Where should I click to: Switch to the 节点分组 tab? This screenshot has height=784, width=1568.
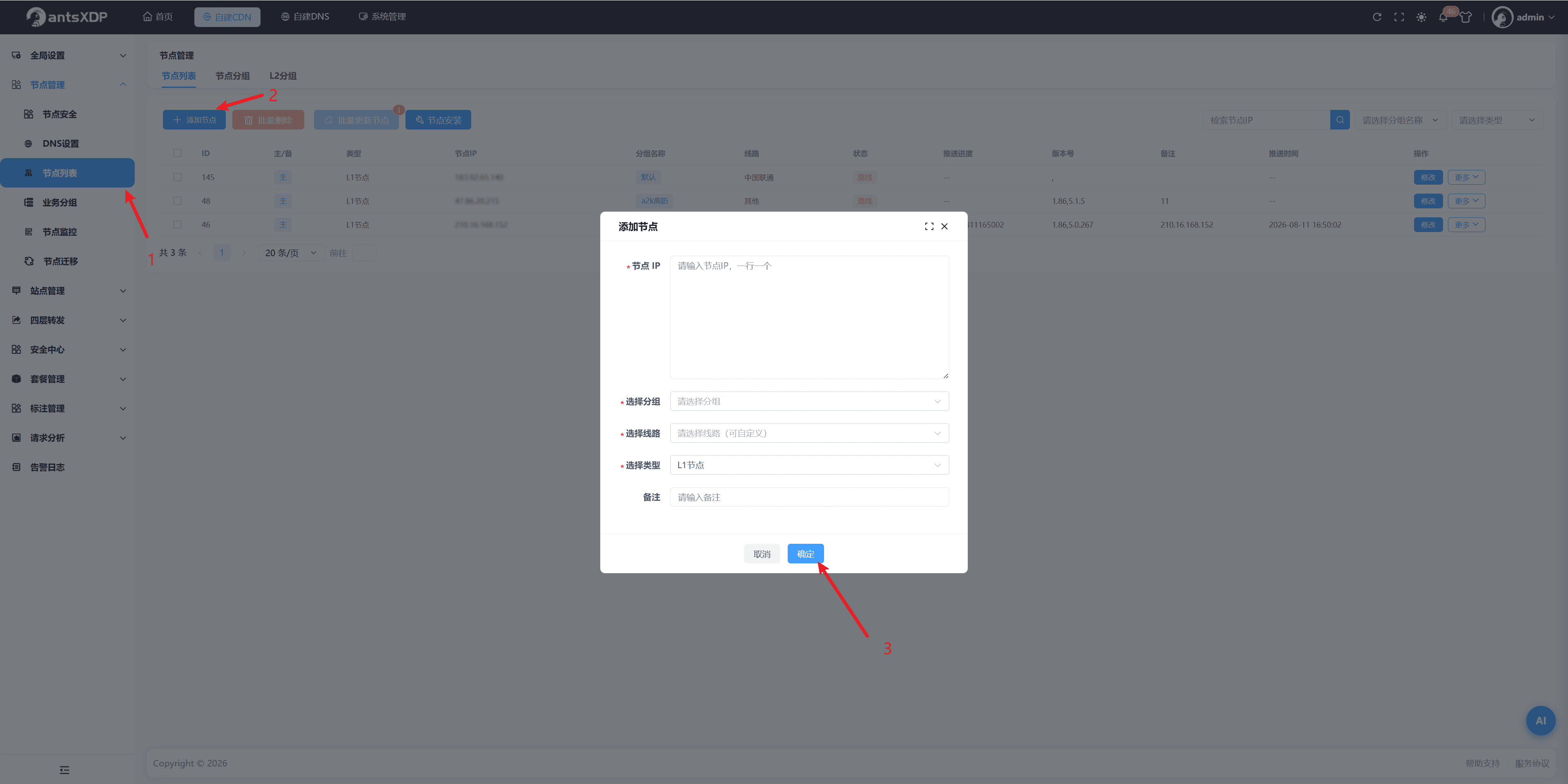[x=232, y=76]
